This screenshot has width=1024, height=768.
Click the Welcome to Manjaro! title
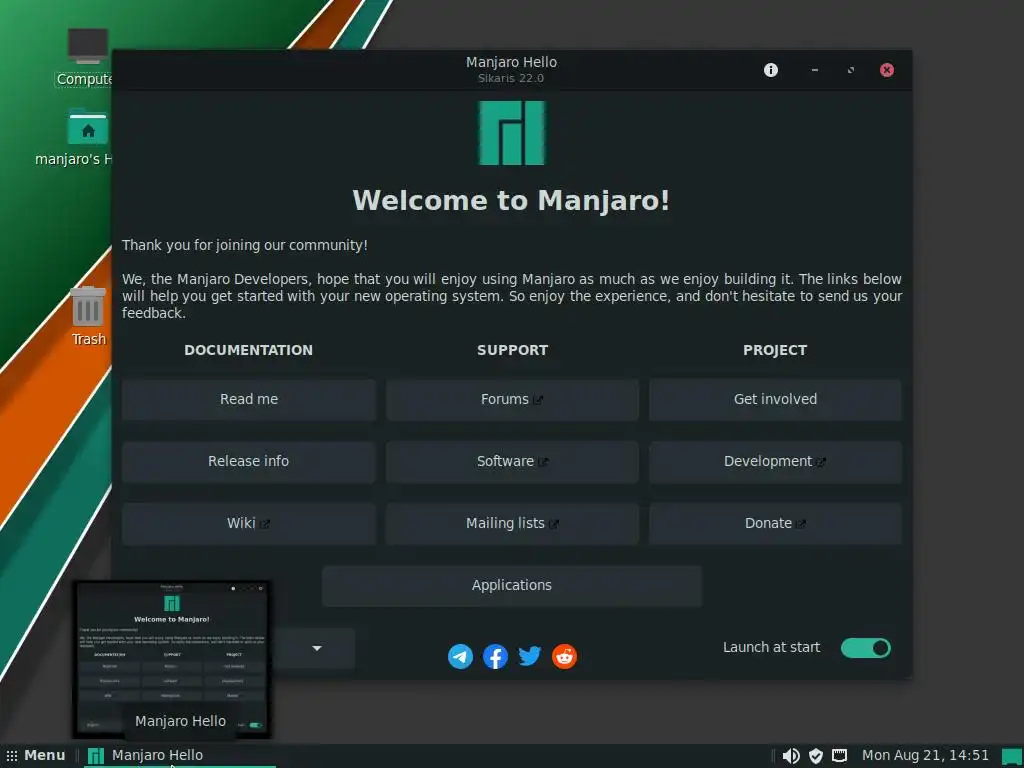(x=511, y=200)
